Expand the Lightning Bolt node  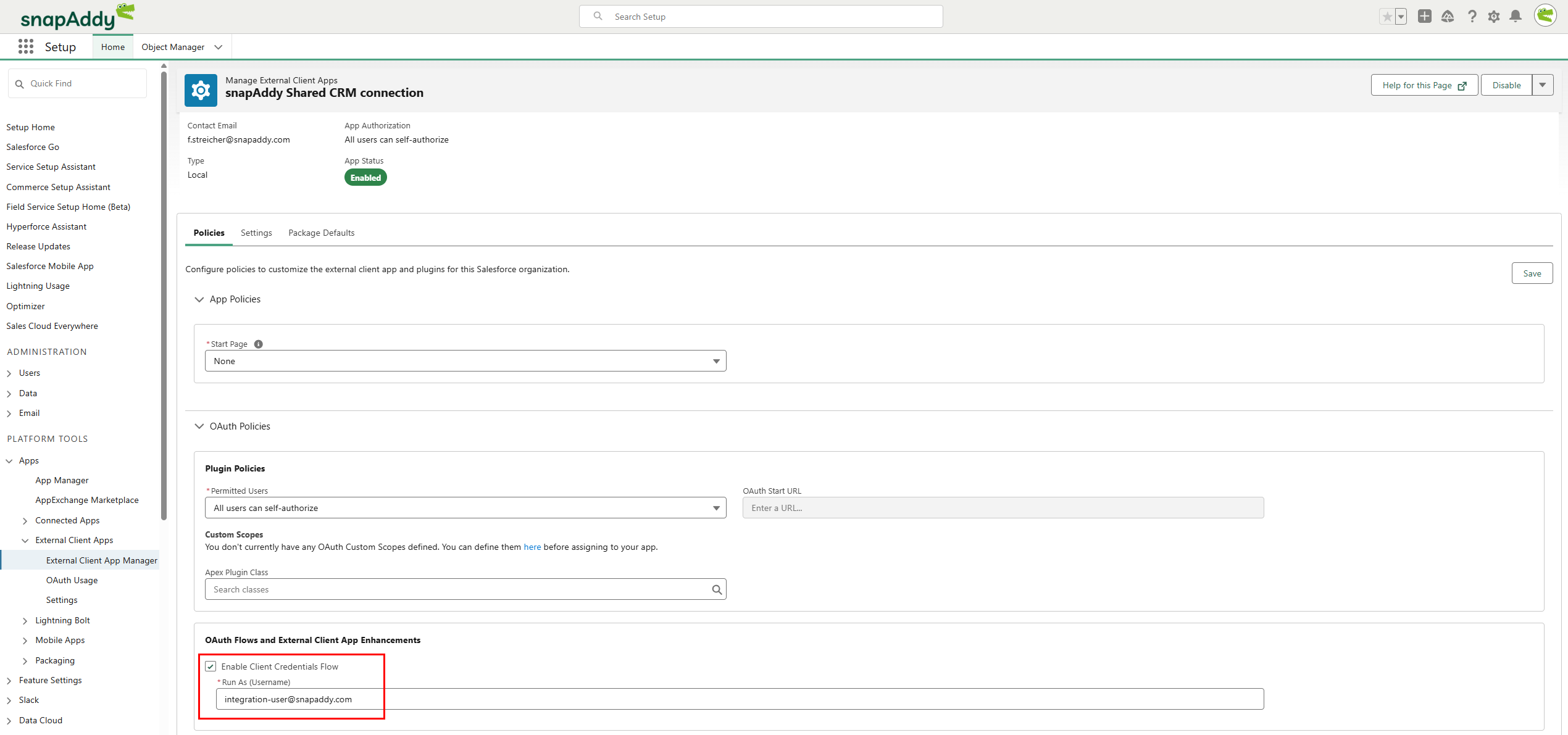pos(25,621)
